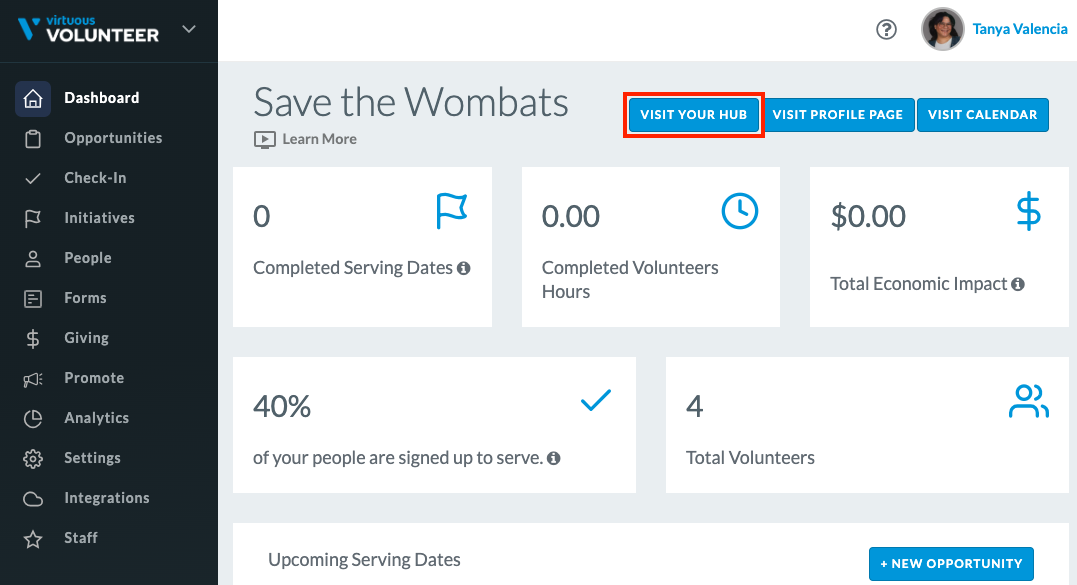Click the Settings gear icon
The image size is (1077, 585).
point(33,459)
